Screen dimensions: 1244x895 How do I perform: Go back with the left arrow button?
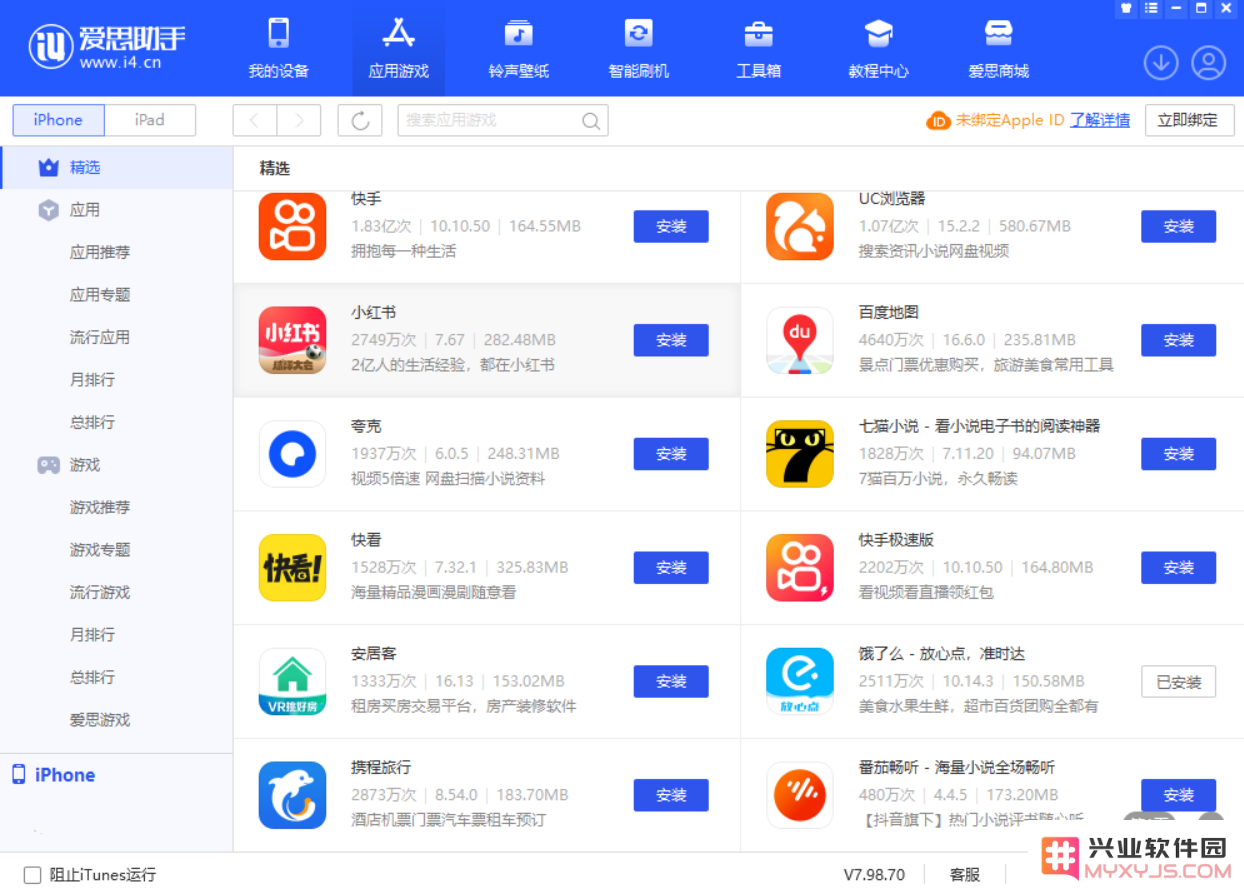[x=255, y=120]
